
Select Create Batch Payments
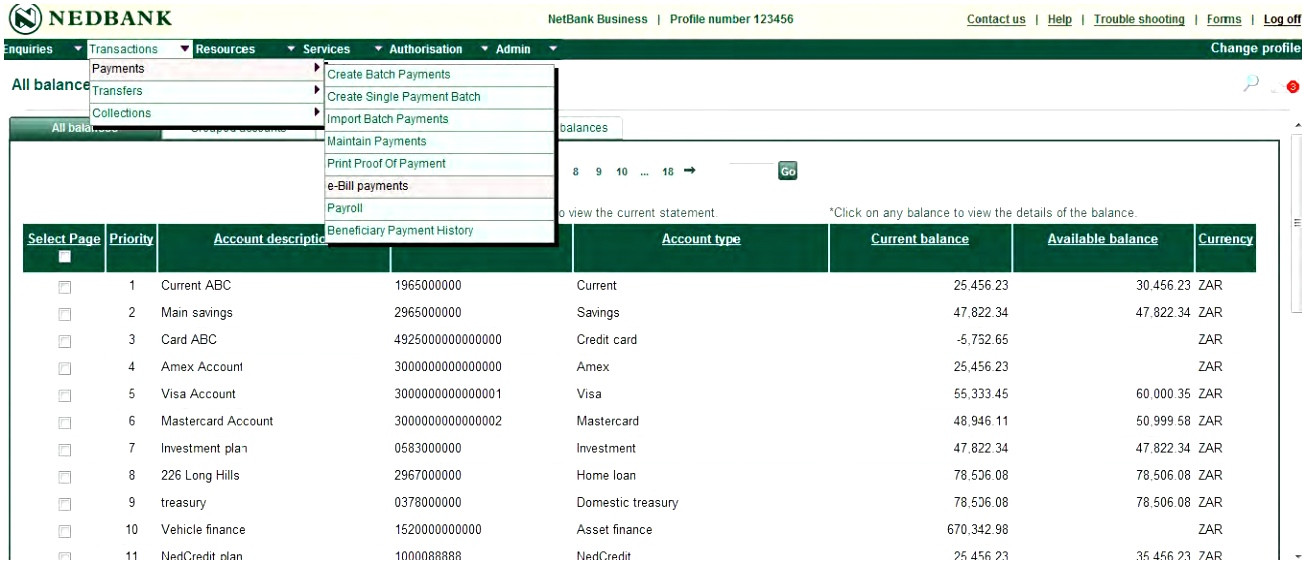439,75
